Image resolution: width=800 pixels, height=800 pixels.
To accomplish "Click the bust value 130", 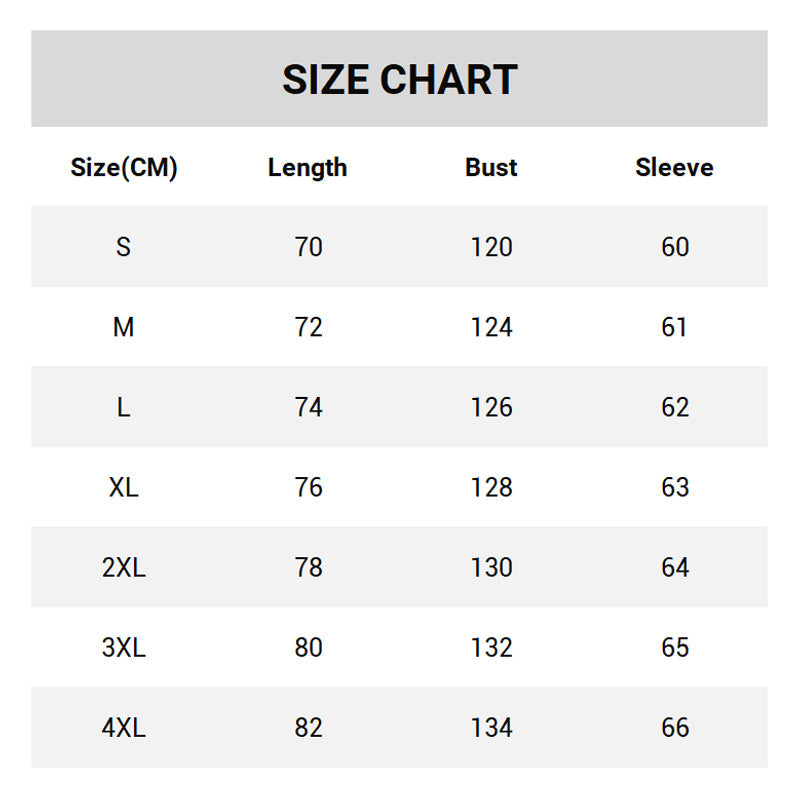I will pyautogui.click(x=491, y=567).
